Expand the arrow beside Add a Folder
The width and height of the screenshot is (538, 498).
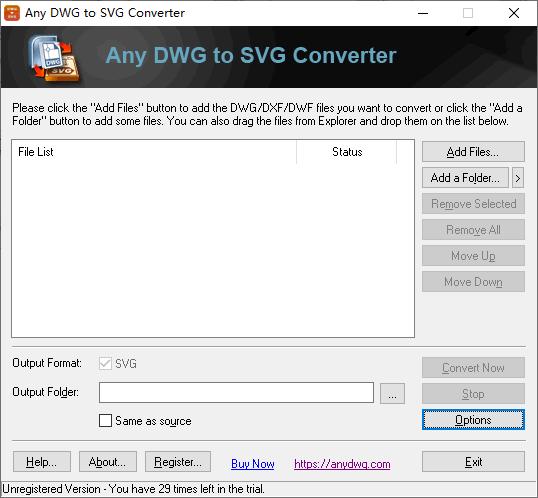(x=518, y=178)
